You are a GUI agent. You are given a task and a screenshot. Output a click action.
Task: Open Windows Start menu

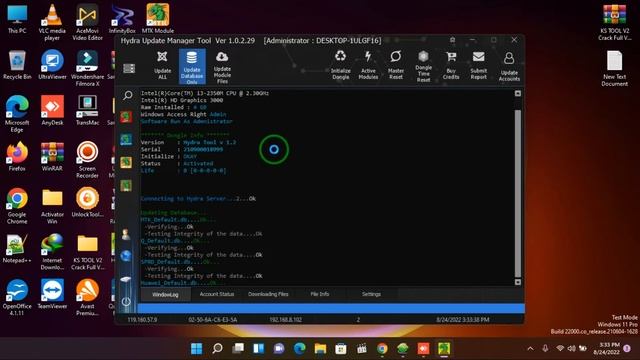click(196, 348)
